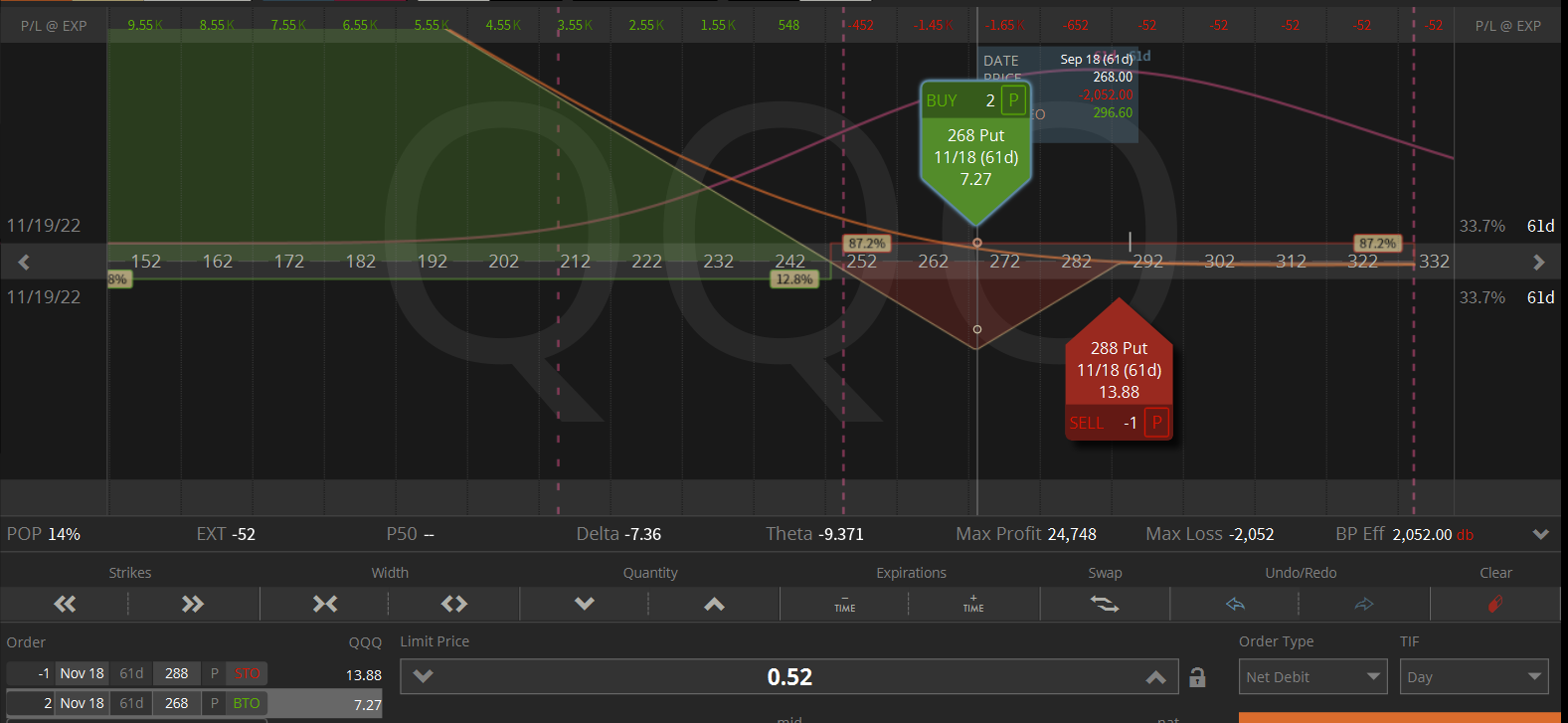1568x723 pixels.
Task: Undo the last order change
Action: point(1236,604)
